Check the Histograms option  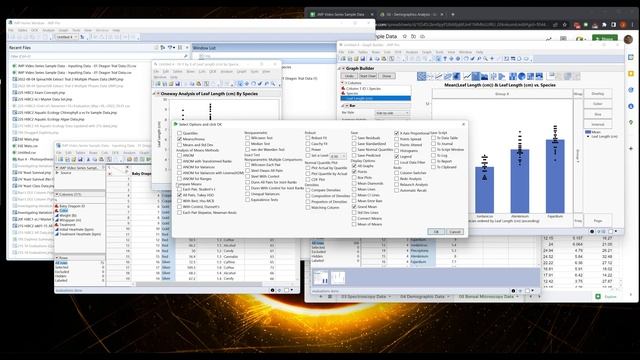click(396, 151)
